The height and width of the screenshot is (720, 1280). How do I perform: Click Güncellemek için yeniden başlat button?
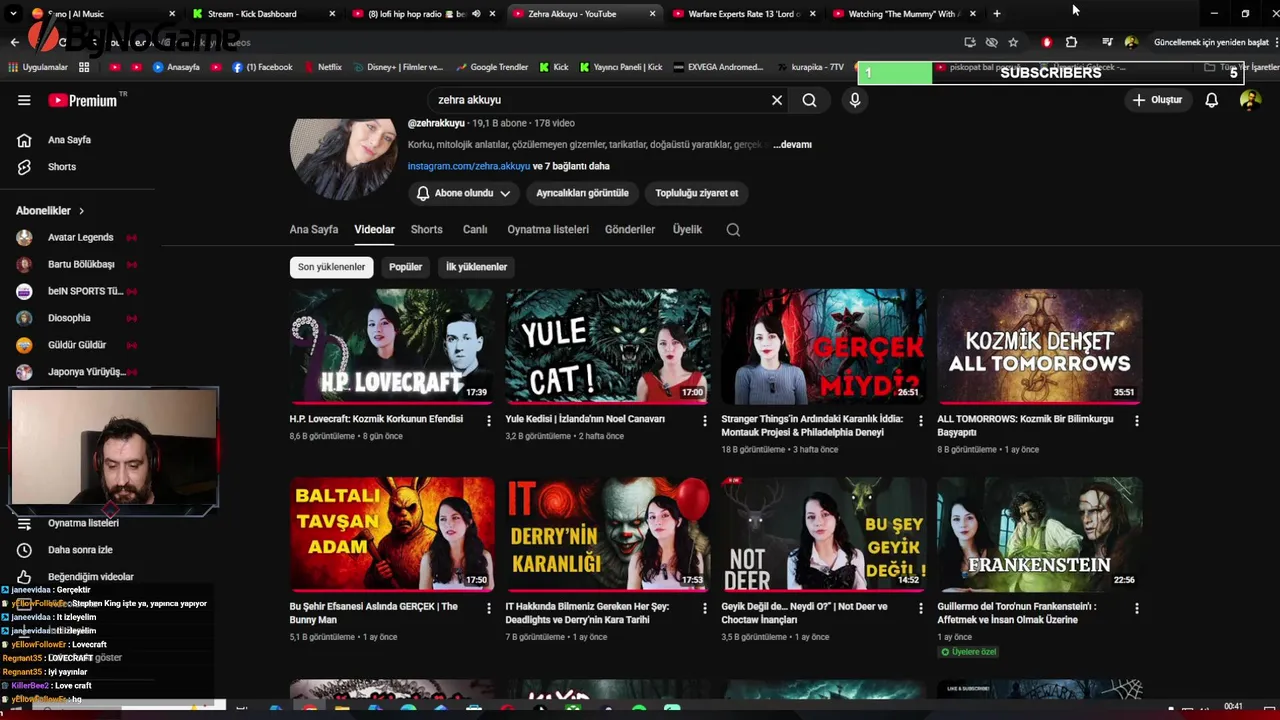[x=1210, y=42]
